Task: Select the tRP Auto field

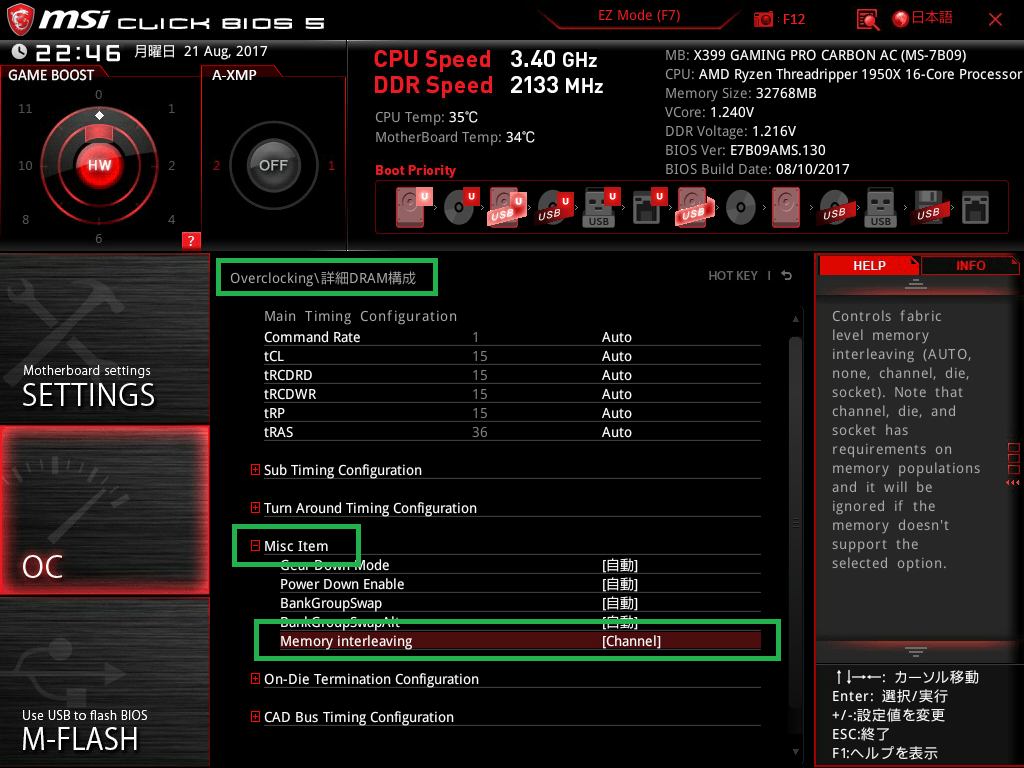Action: 616,413
